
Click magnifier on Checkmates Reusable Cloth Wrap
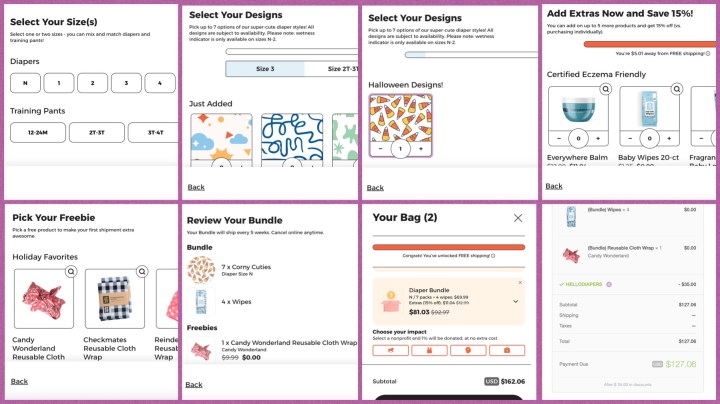click(142, 271)
